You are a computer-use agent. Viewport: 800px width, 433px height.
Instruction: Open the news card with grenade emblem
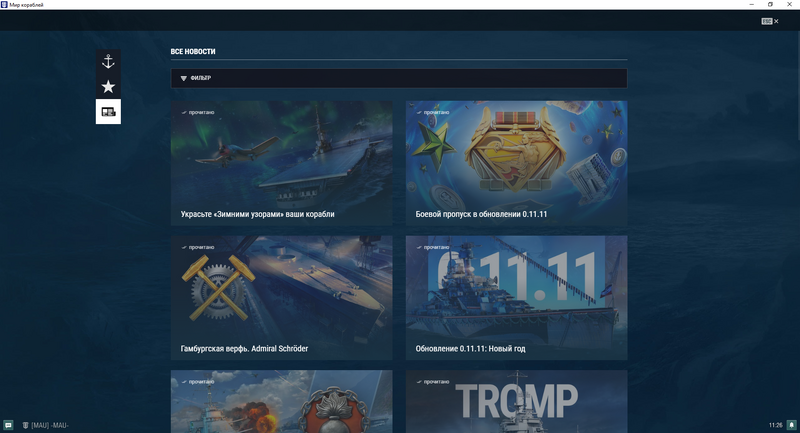[x=282, y=401]
